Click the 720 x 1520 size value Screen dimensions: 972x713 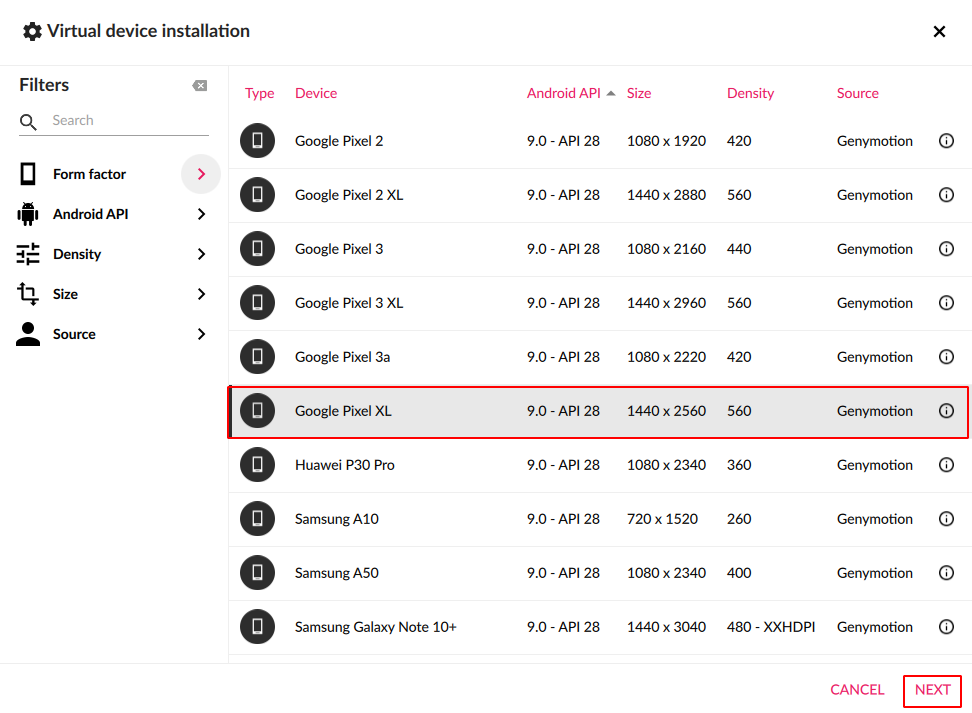(662, 518)
